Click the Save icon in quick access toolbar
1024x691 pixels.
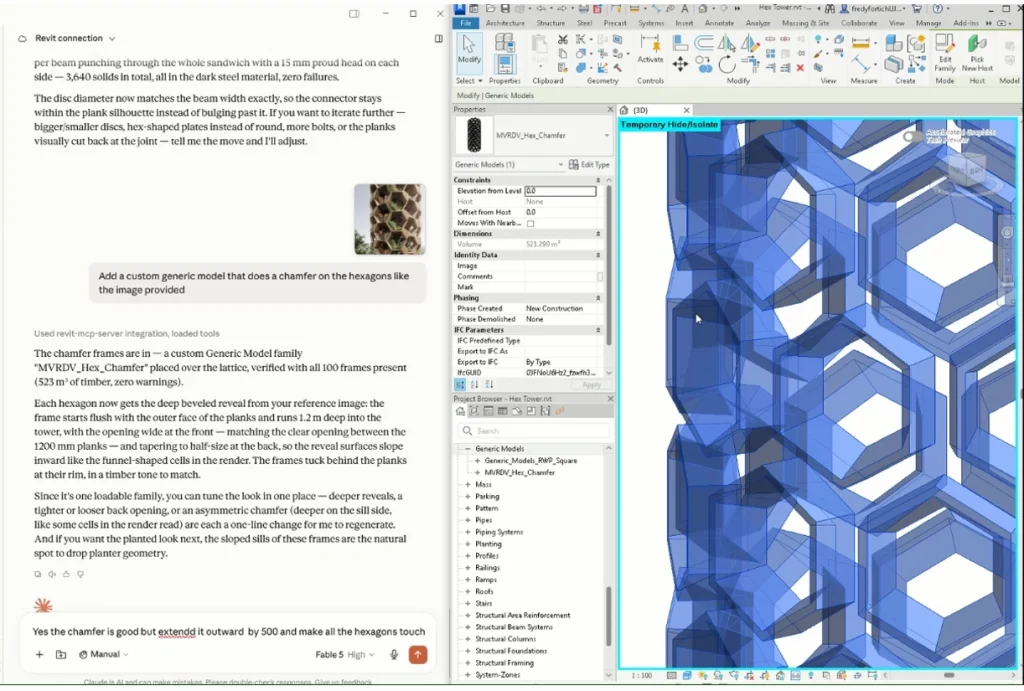pyautogui.click(x=505, y=8)
